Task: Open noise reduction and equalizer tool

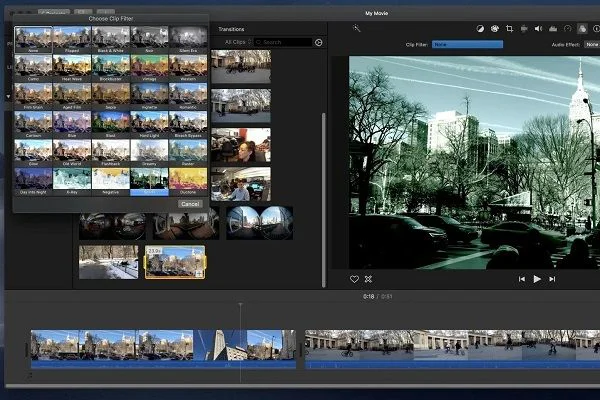Action: point(553,29)
